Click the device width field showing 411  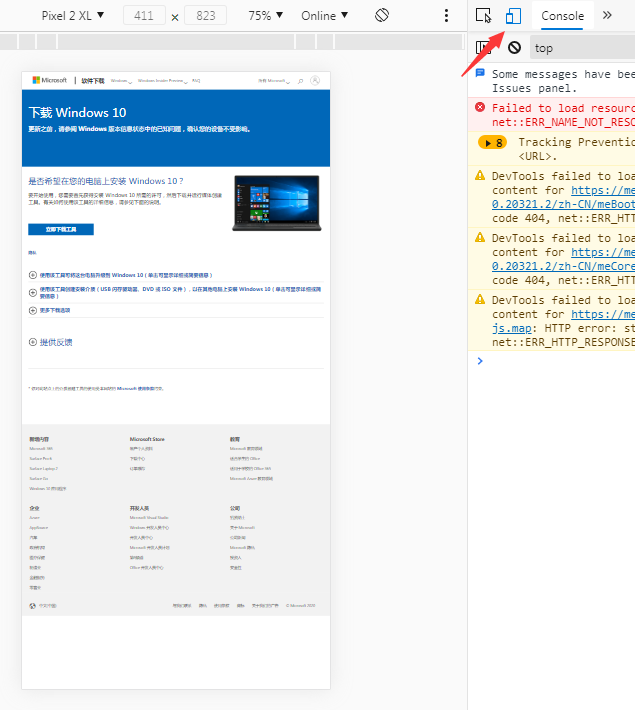(x=144, y=16)
